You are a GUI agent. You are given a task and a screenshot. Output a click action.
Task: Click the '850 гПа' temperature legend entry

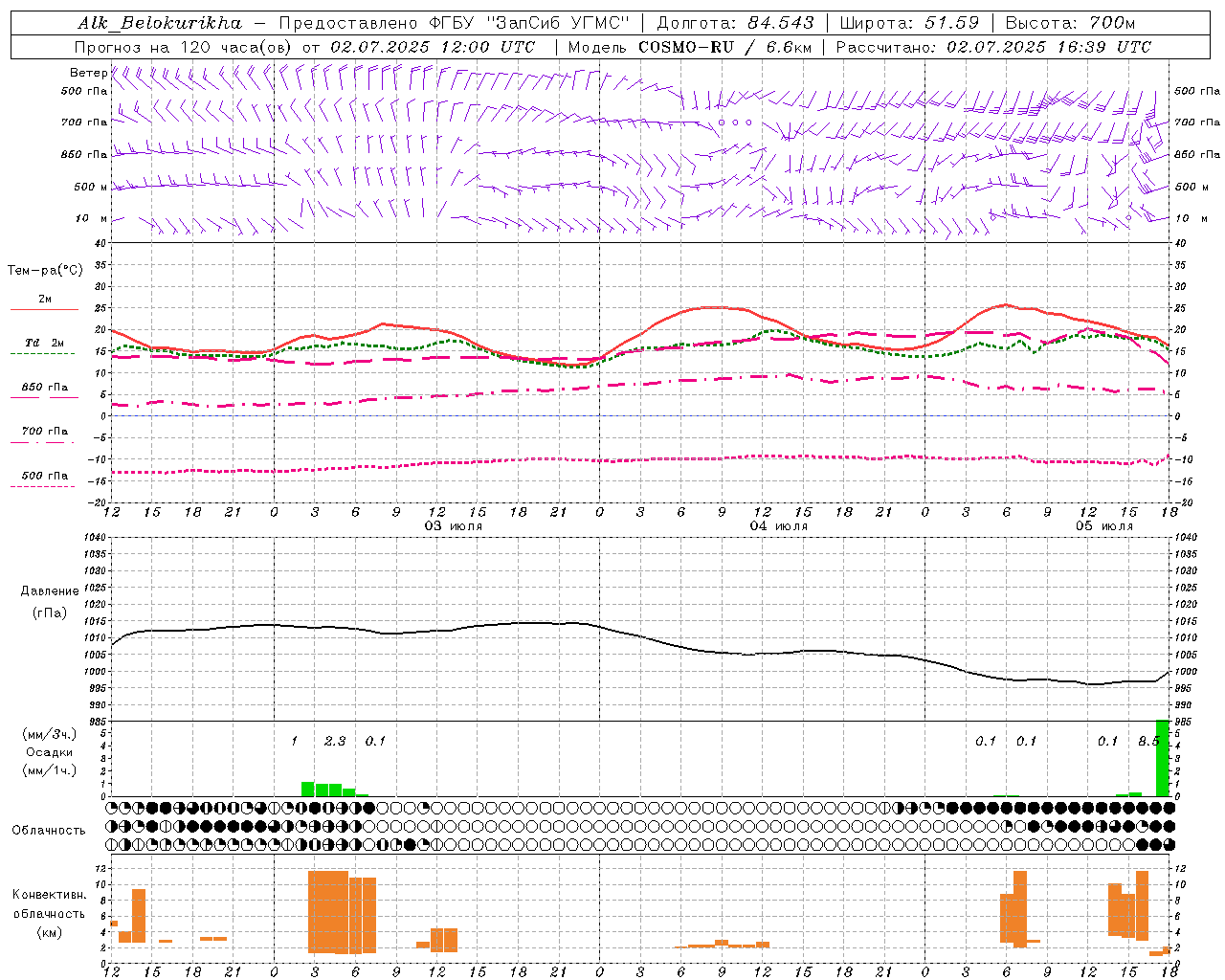pyautogui.click(x=45, y=388)
